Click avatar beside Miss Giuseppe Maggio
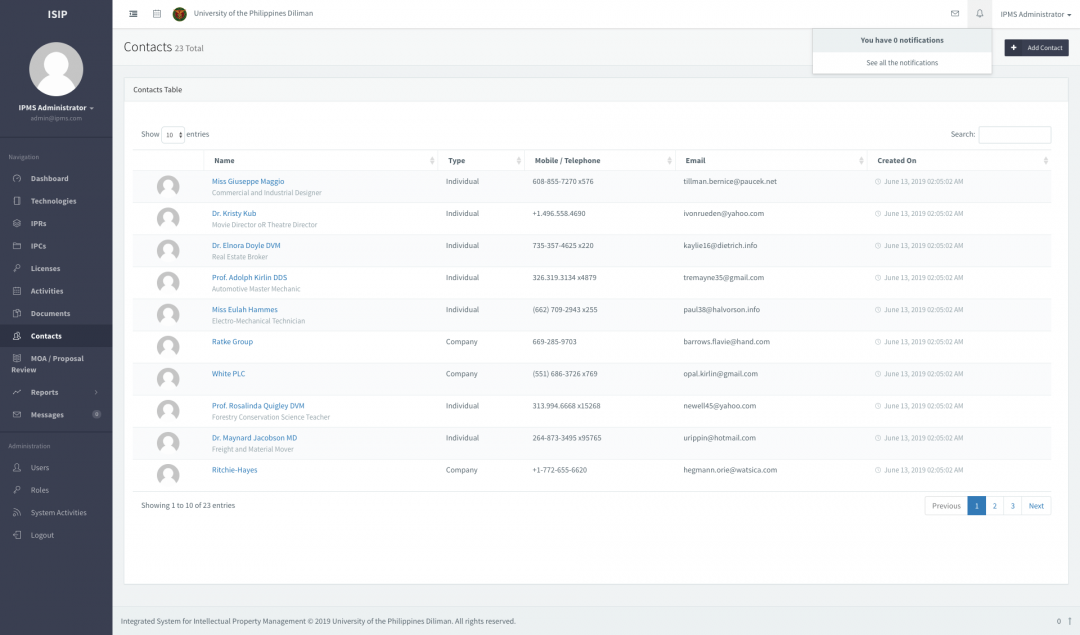 (x=168, y=187)
